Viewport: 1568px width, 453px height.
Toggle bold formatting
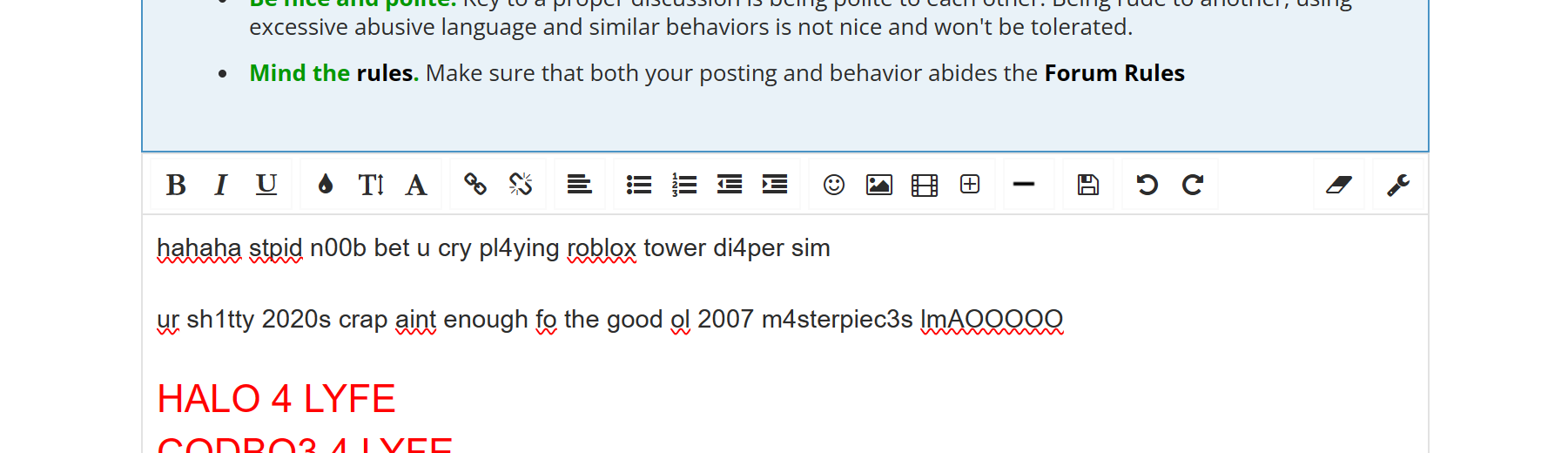click(176, 185)
